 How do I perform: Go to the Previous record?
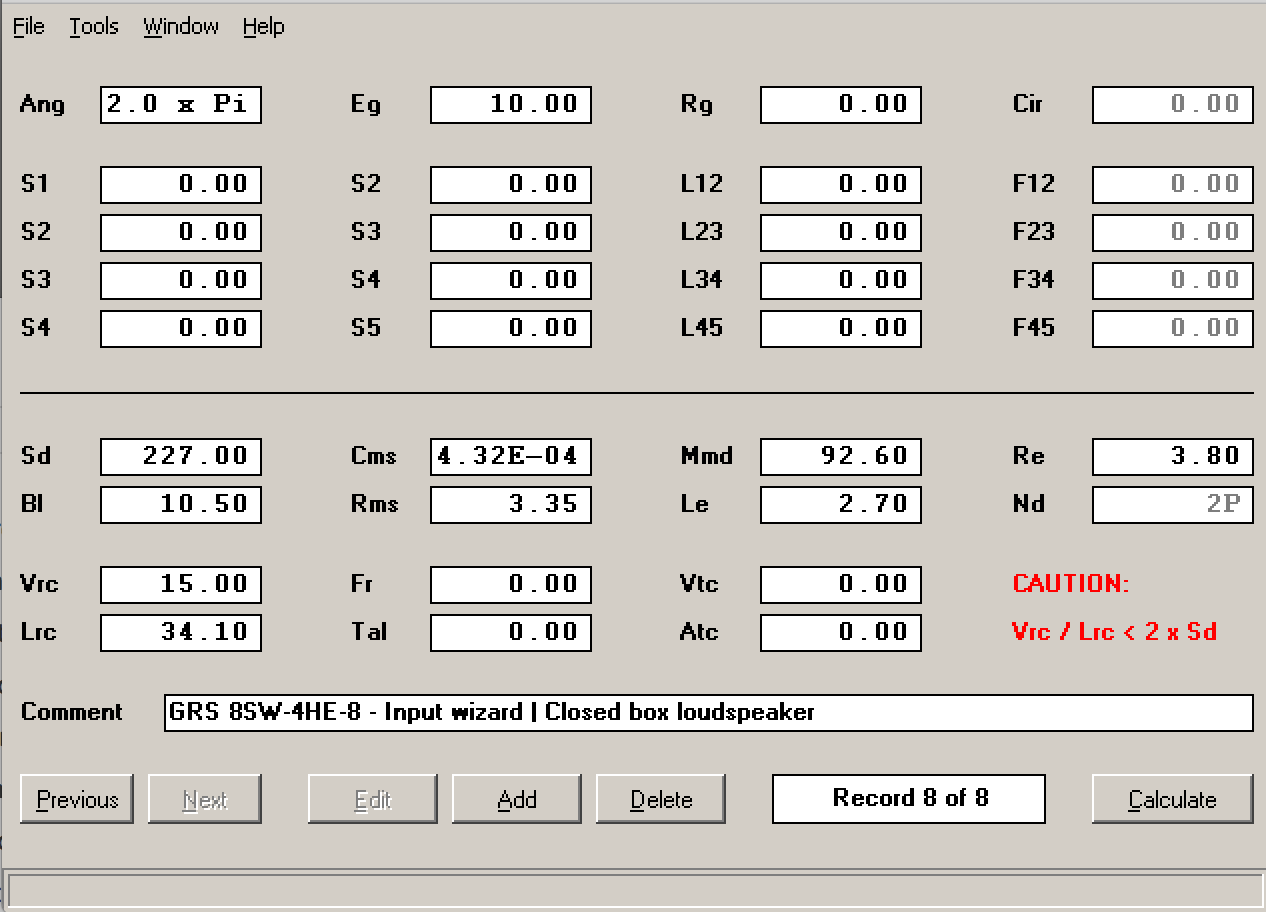pyautogui.click(x=77, y=799)
